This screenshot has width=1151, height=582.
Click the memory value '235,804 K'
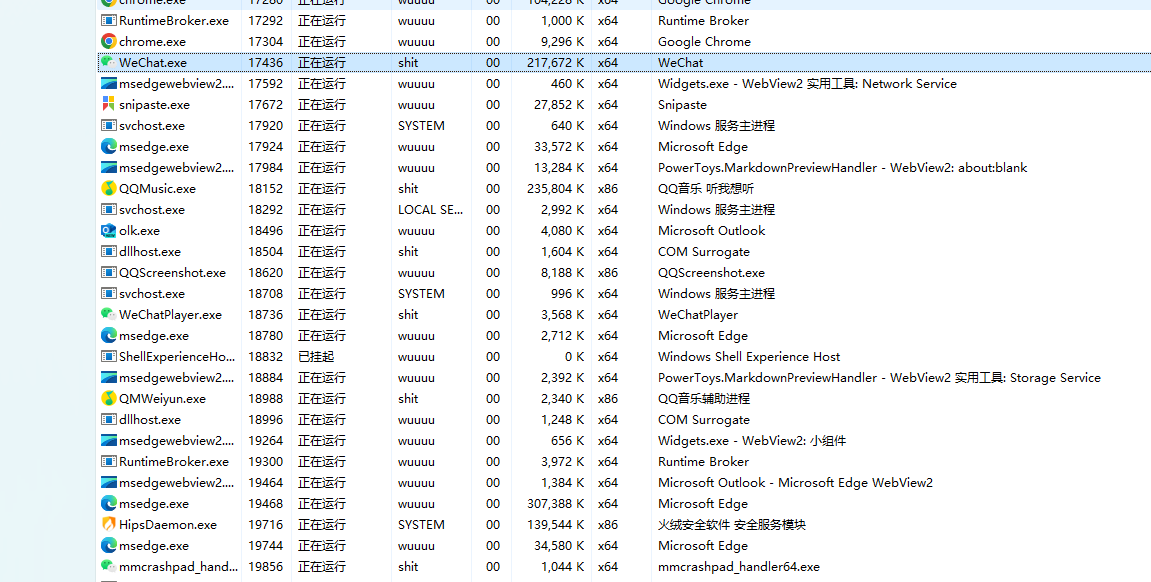click(556, 189)
